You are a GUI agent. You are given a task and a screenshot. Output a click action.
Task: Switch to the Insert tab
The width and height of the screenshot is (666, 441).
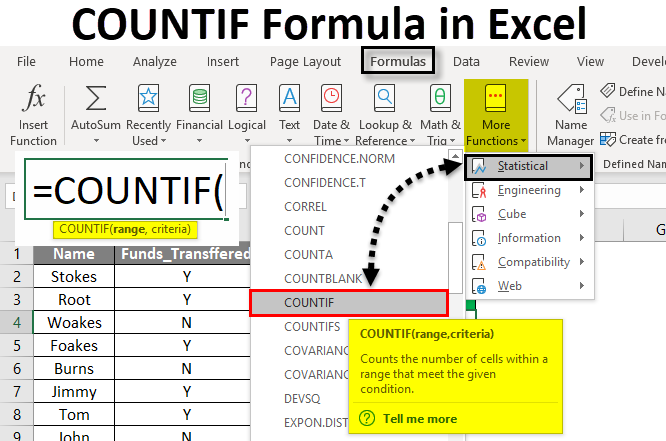coord(223,62)
